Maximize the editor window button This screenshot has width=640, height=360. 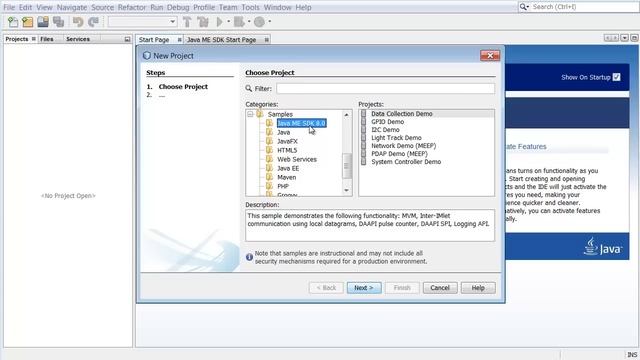click(x=634, y=38)
